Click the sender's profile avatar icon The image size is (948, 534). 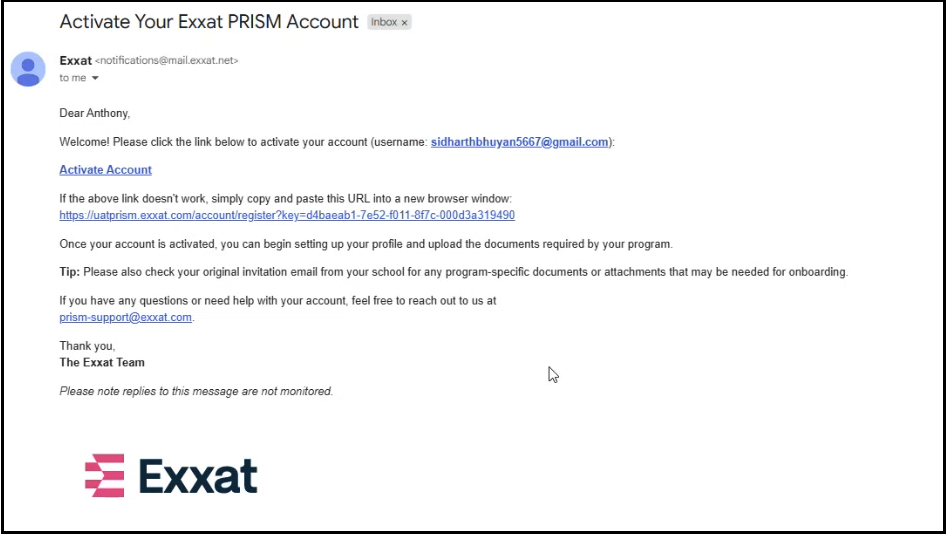coord(28,69)
